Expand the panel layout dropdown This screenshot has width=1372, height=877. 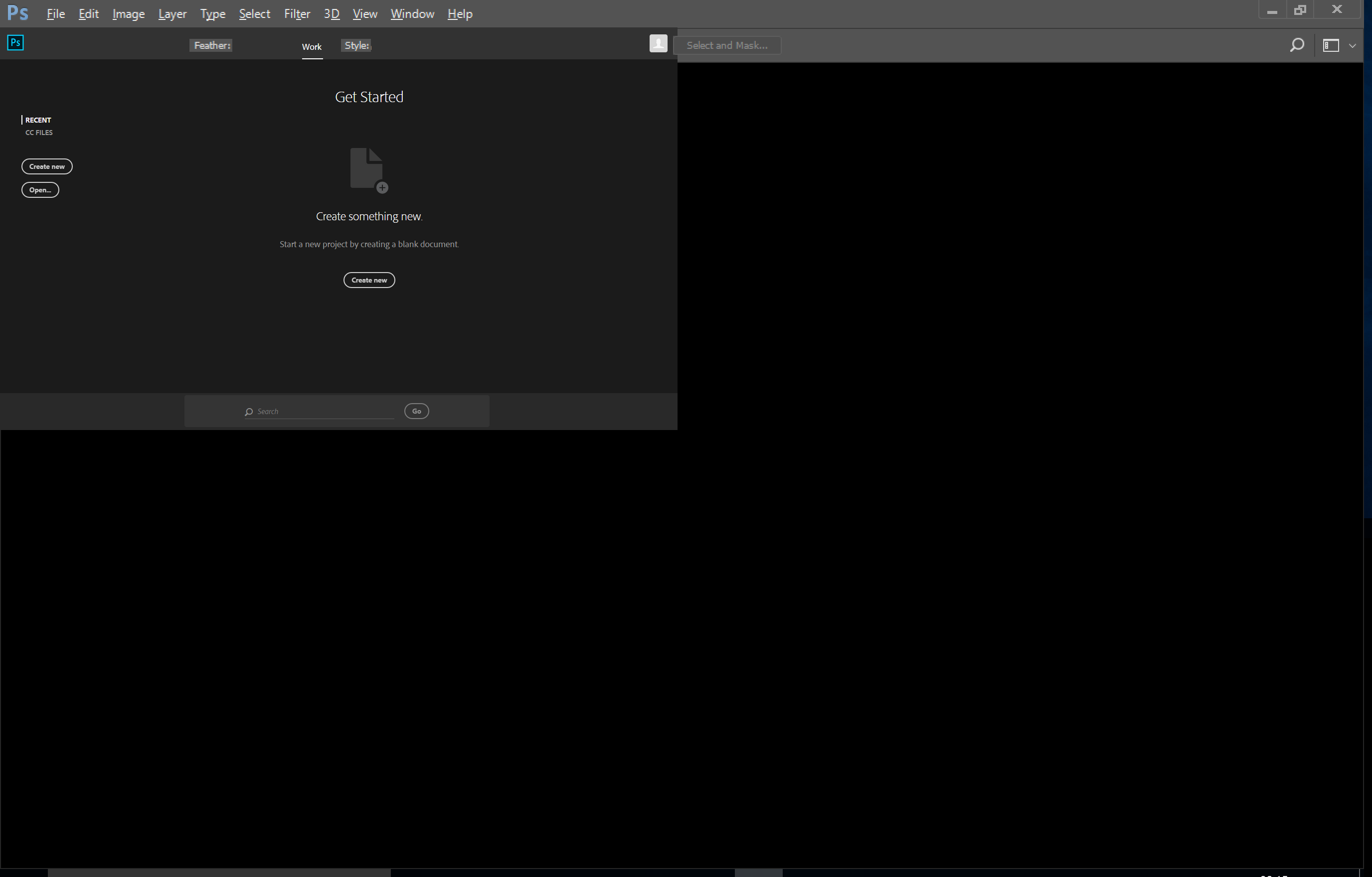pos(1352,45)
